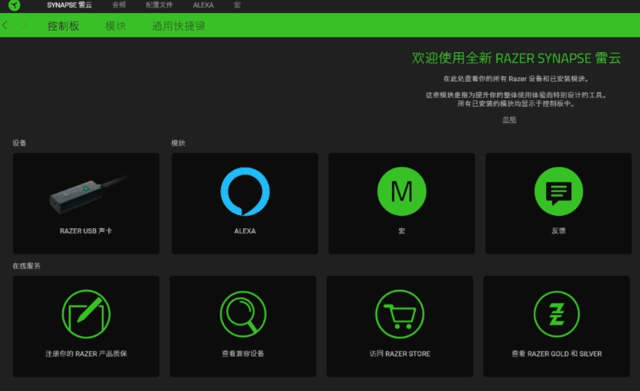Click 查看 RAZER GOLD 和 SILVER label
The width and height of the screenshot is (640, 391).
(x=556, y=353)
